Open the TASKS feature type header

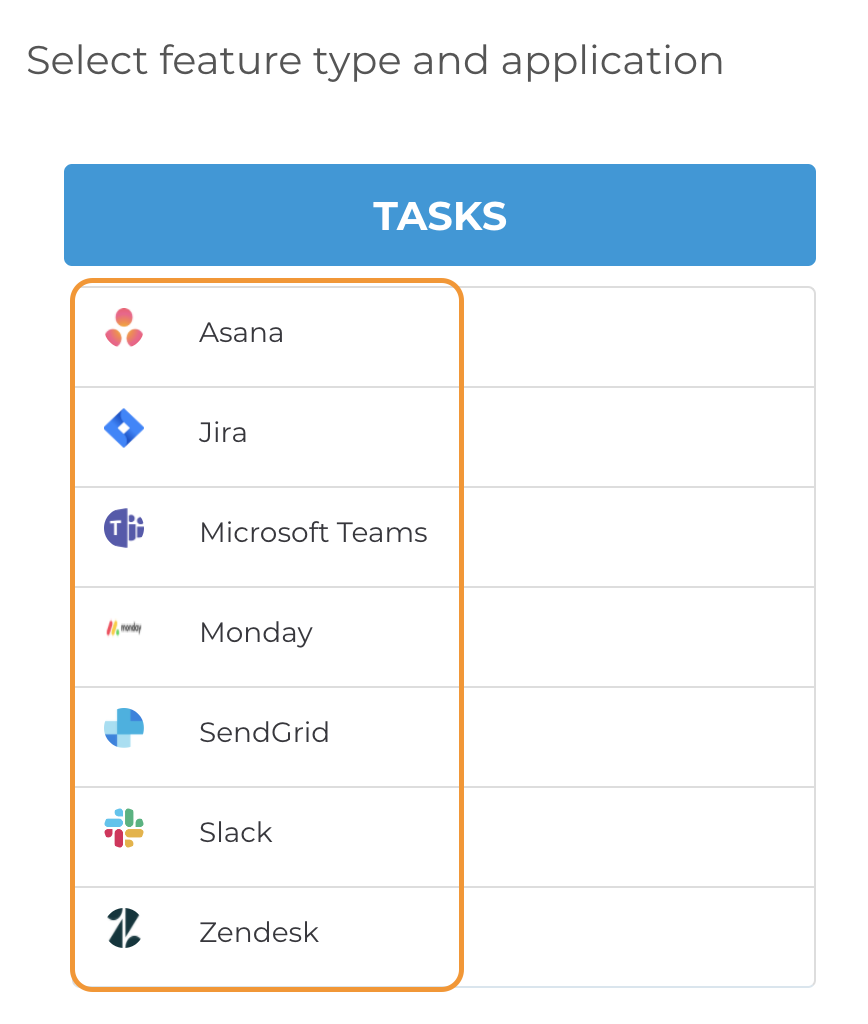440,215
